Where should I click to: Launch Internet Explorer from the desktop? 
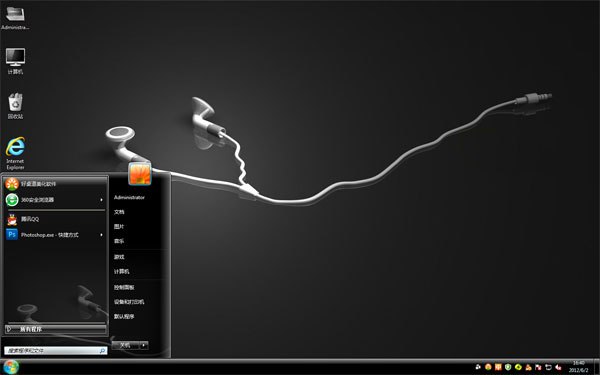[15, 153]
